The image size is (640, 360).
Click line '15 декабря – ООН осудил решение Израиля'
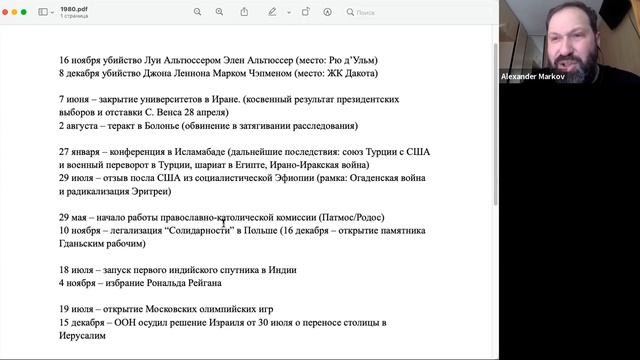(x=223, y=322)
